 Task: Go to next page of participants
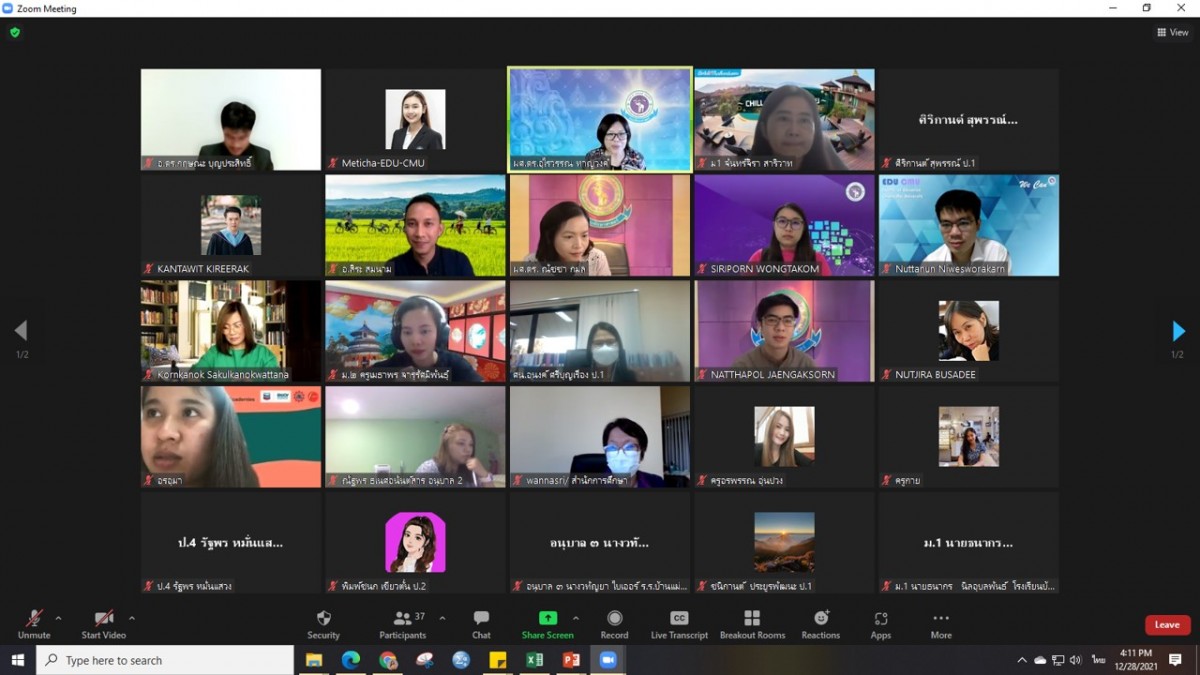[1178, 331]
